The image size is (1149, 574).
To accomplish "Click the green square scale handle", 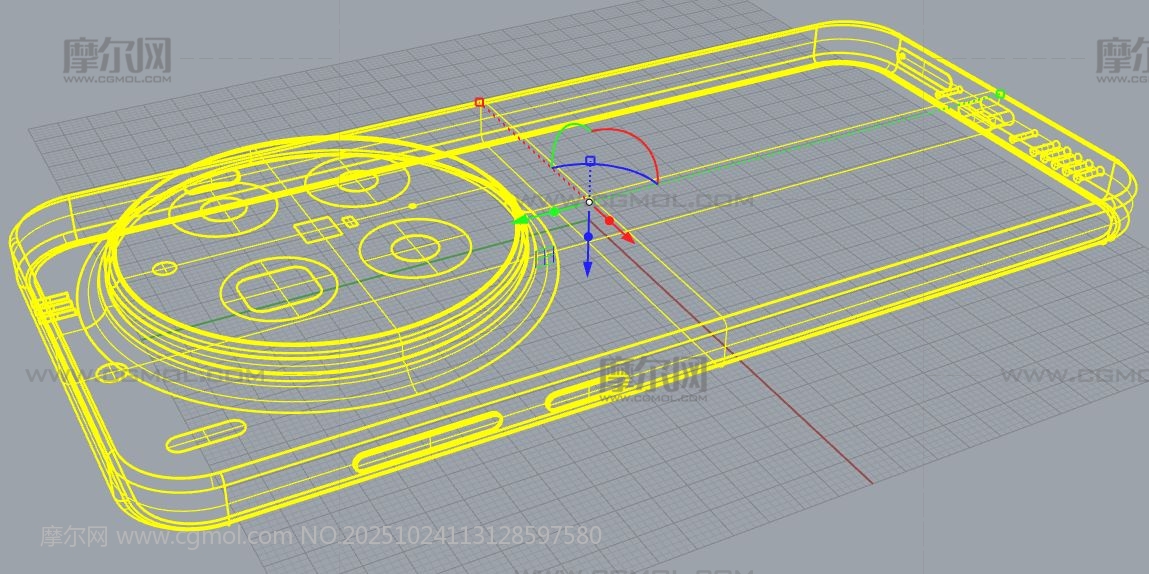I will click(x=999, y=95).
